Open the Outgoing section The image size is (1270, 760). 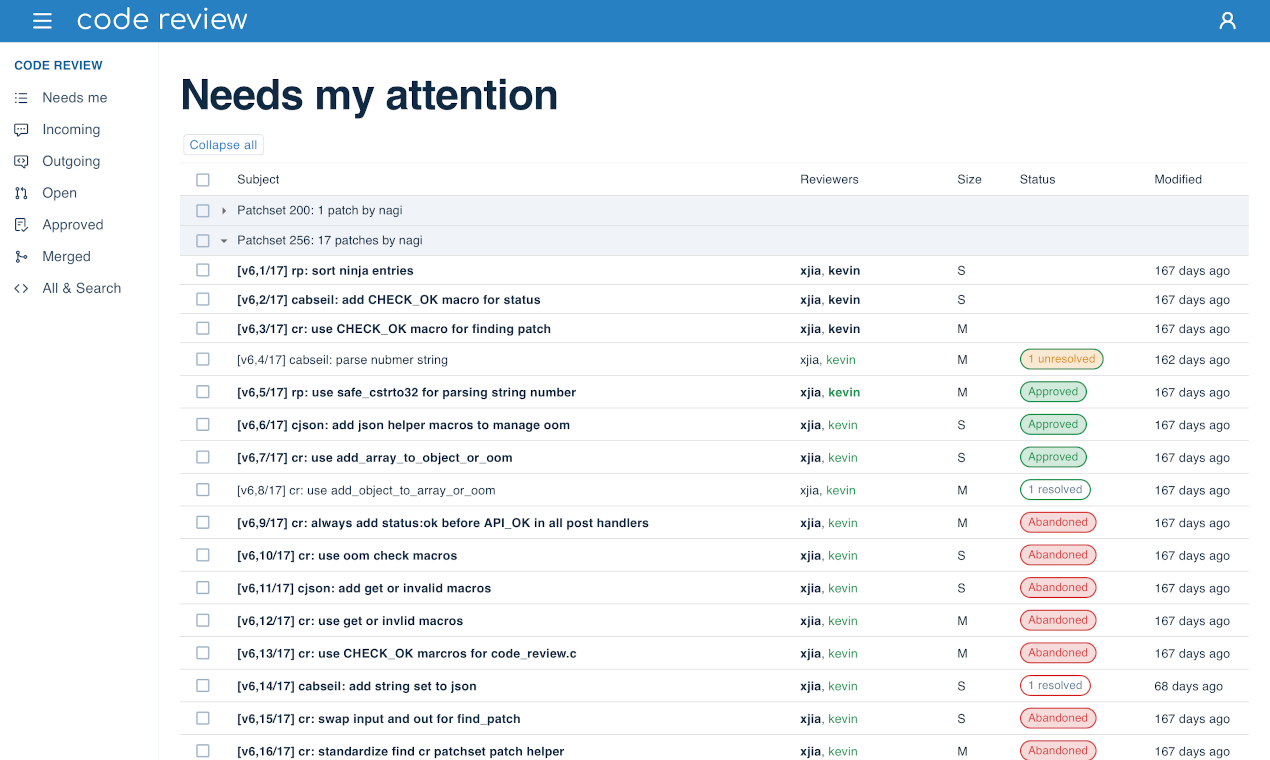[x=71, y=161]
